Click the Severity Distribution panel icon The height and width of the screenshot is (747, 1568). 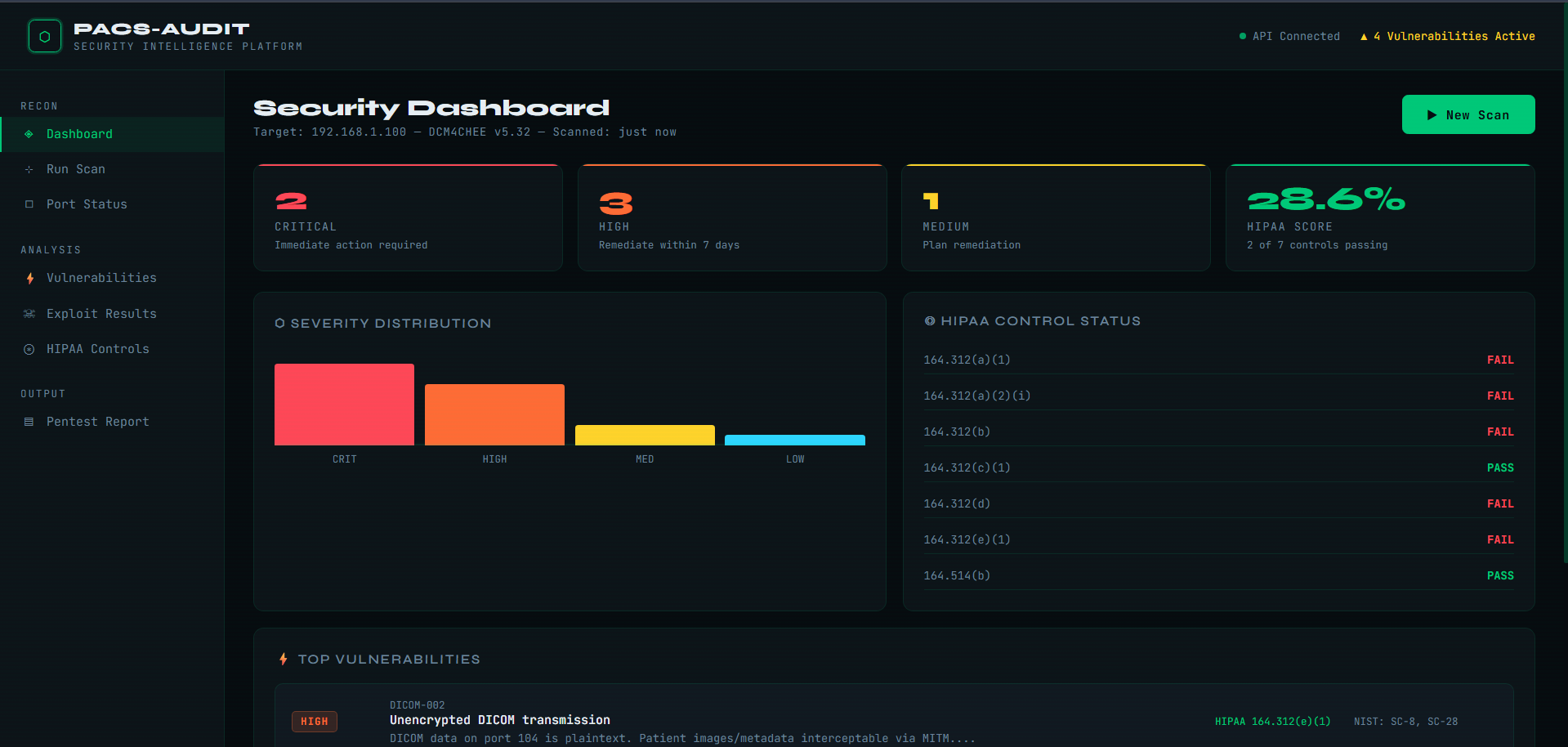(x=279, y=324)
